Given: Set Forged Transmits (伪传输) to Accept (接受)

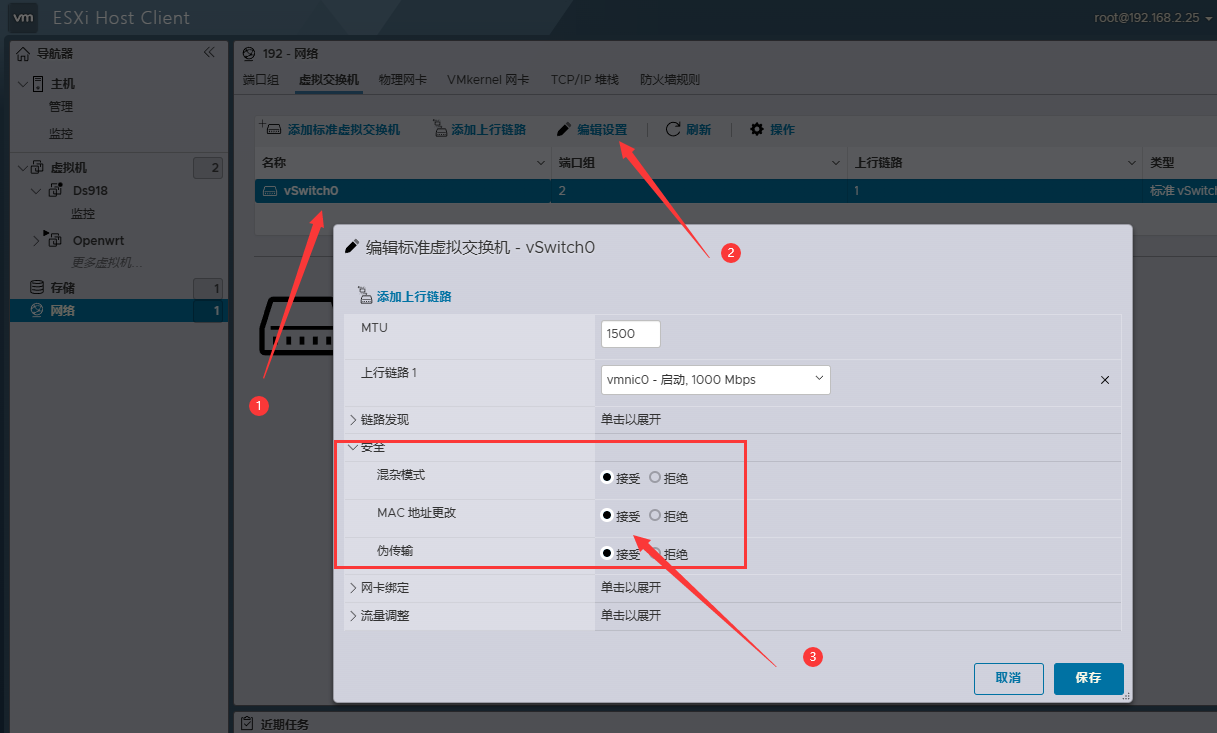Looking at the screenshot, I should coord(606,553).
